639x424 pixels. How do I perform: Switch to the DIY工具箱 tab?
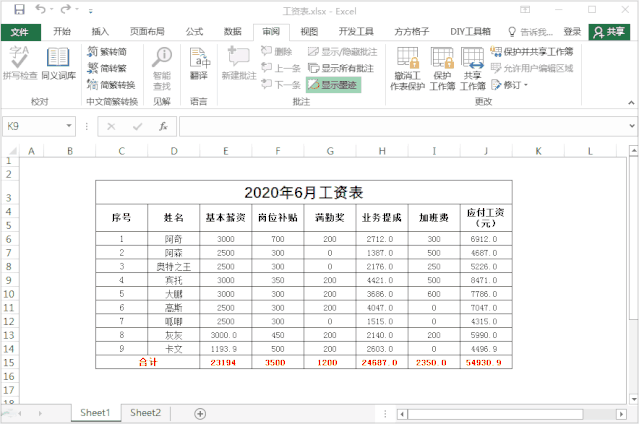[470, 31]
